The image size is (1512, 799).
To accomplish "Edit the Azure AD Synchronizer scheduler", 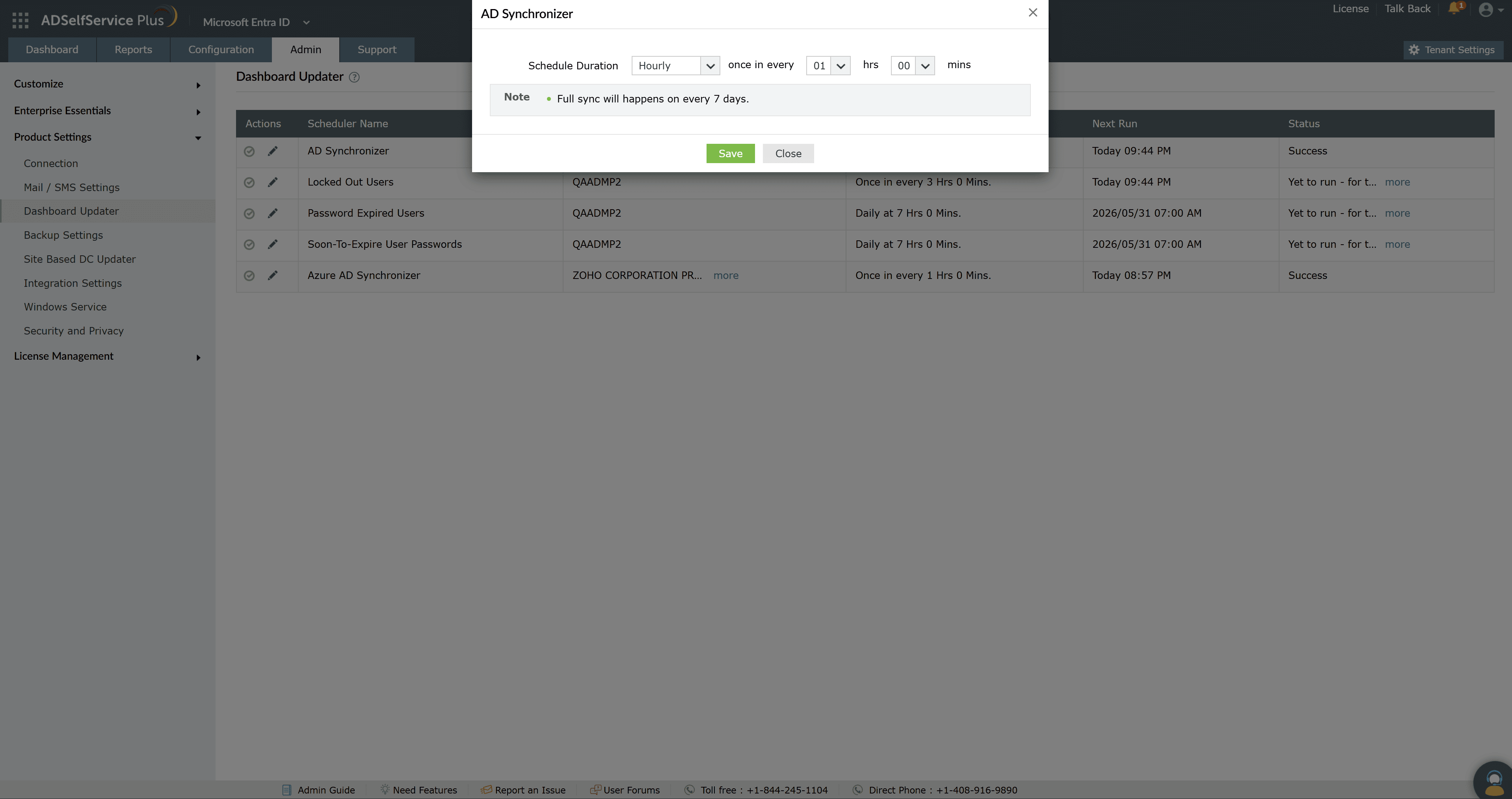I will coord(272,276).
